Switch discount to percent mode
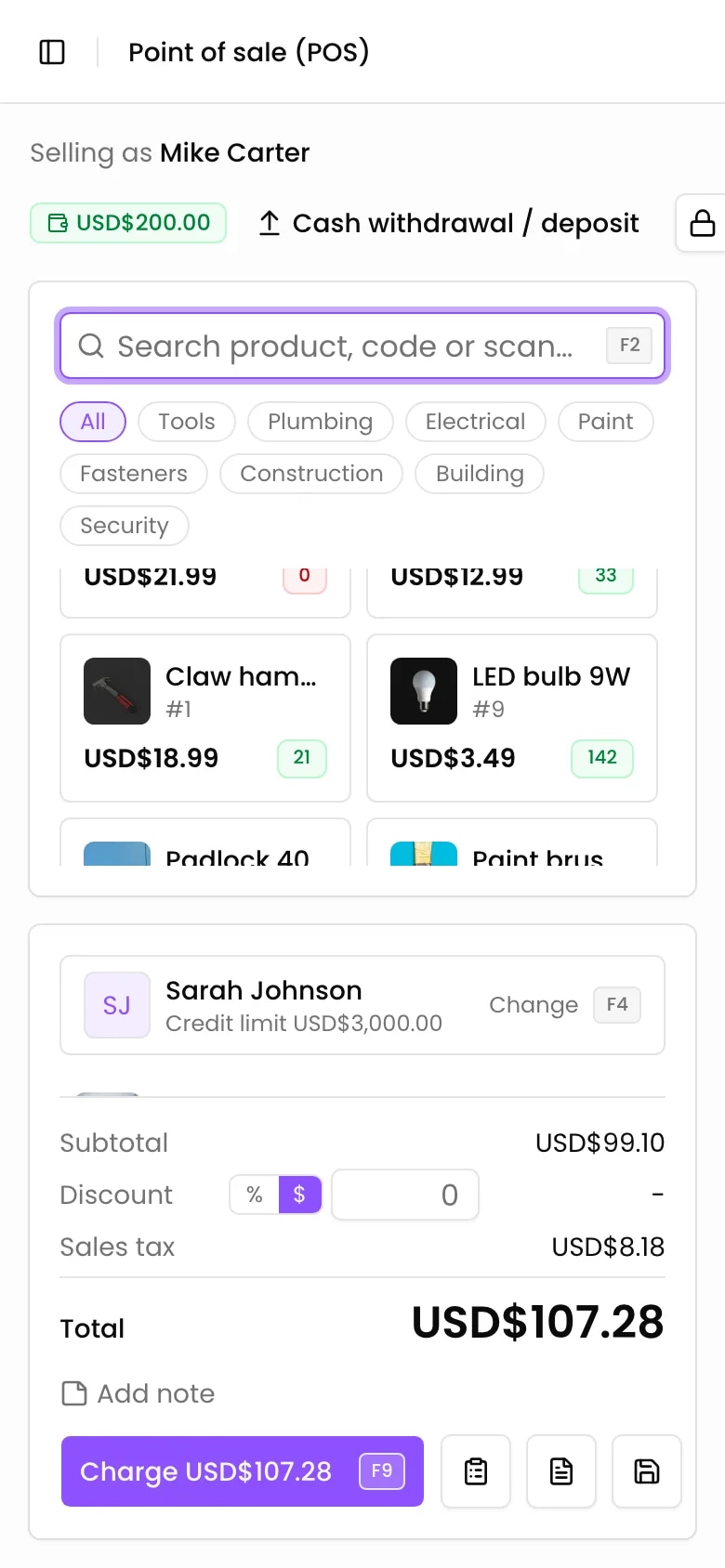Screen dimensions: 725x1568 (255, 1195)
